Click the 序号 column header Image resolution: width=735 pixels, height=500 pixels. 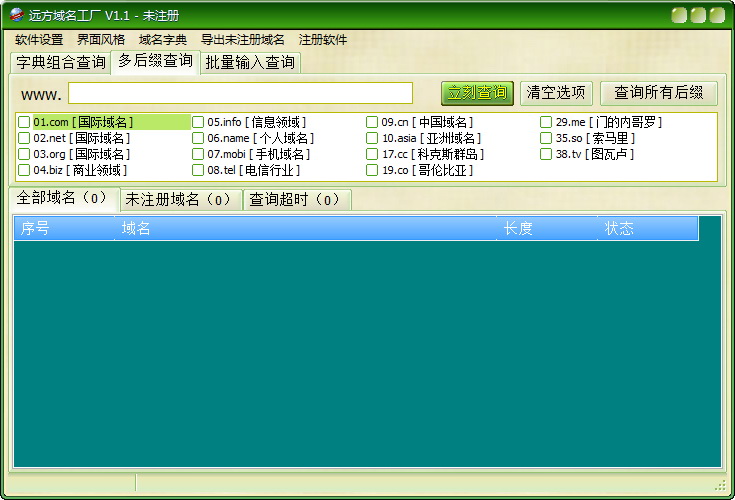tap(64, 229)
